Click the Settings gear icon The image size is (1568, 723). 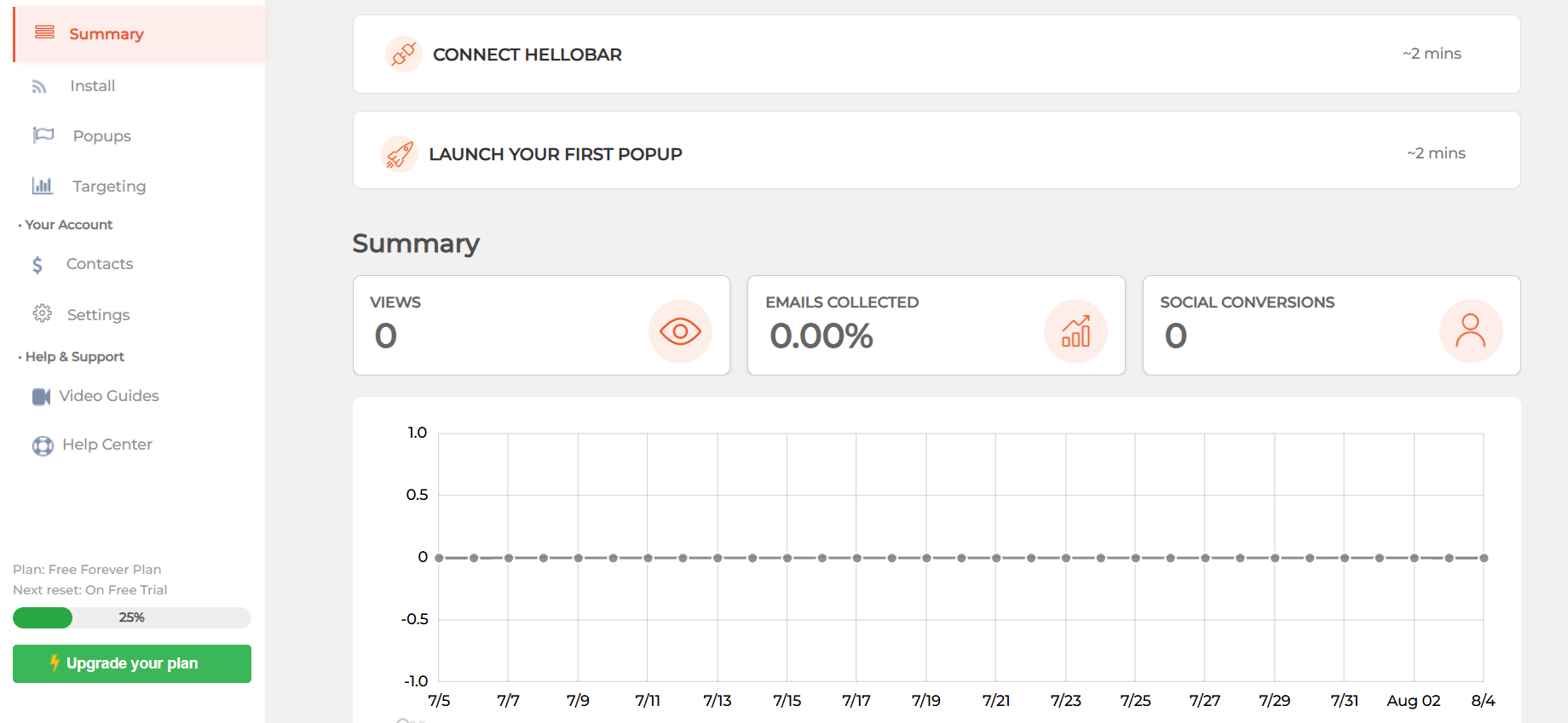pyautogui.click(x=43, y=313)
